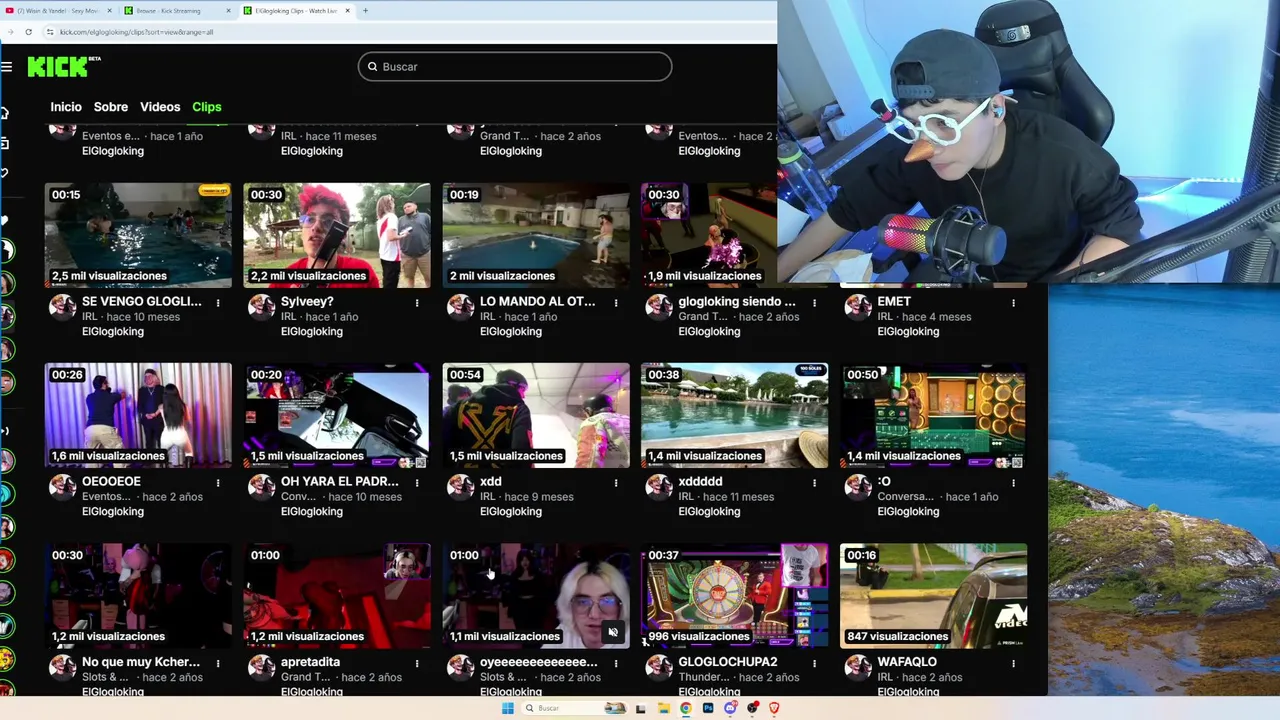This screenshot has height=720, width=1280.
Task: Open OBS Studio from the taskbar
Action: (752, 708)
